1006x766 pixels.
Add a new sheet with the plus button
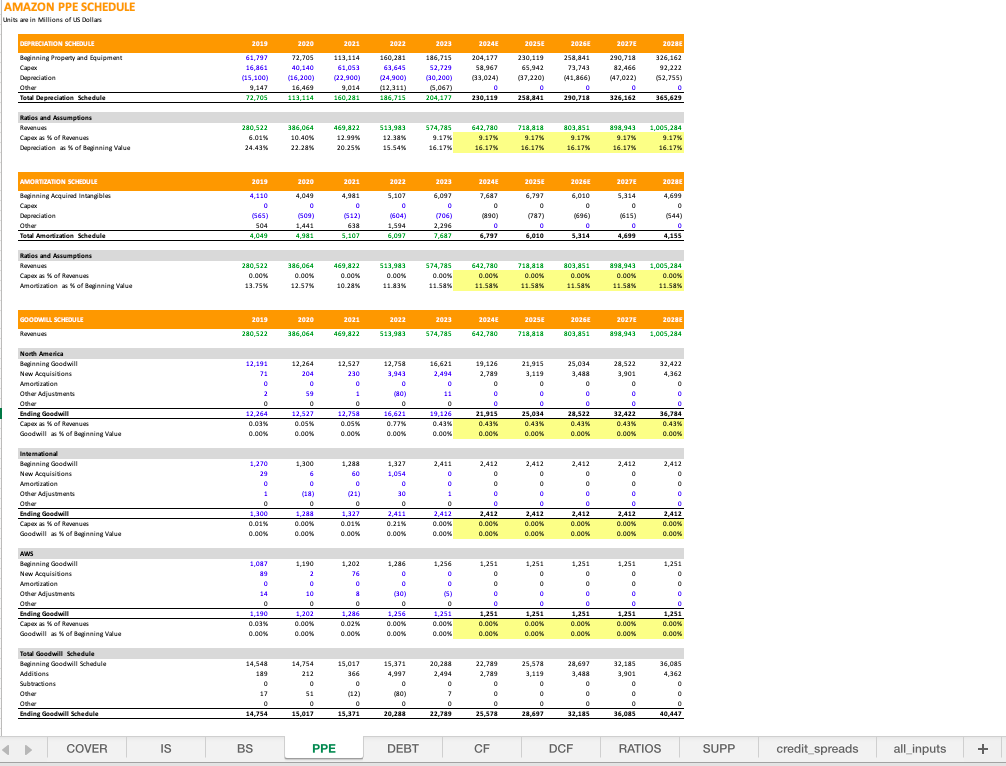982,749
